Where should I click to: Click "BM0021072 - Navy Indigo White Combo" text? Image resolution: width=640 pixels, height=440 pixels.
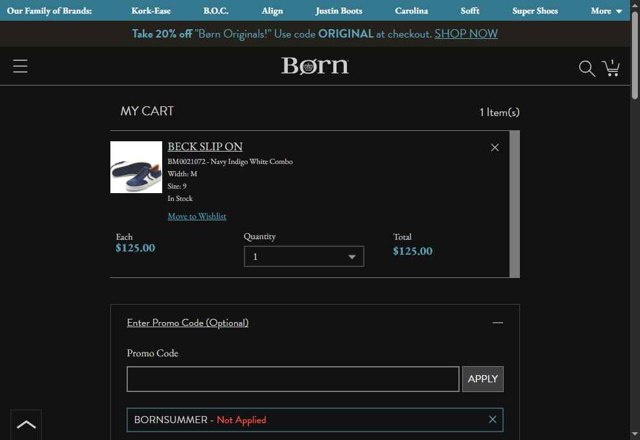click(x=230, y=162)
